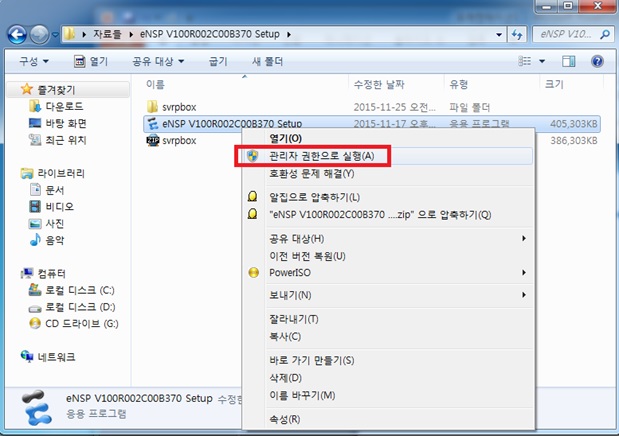Screen dimensions: 619x436
Task: Go back with the blue Back arrow
Action: click(x=17, y=34)
